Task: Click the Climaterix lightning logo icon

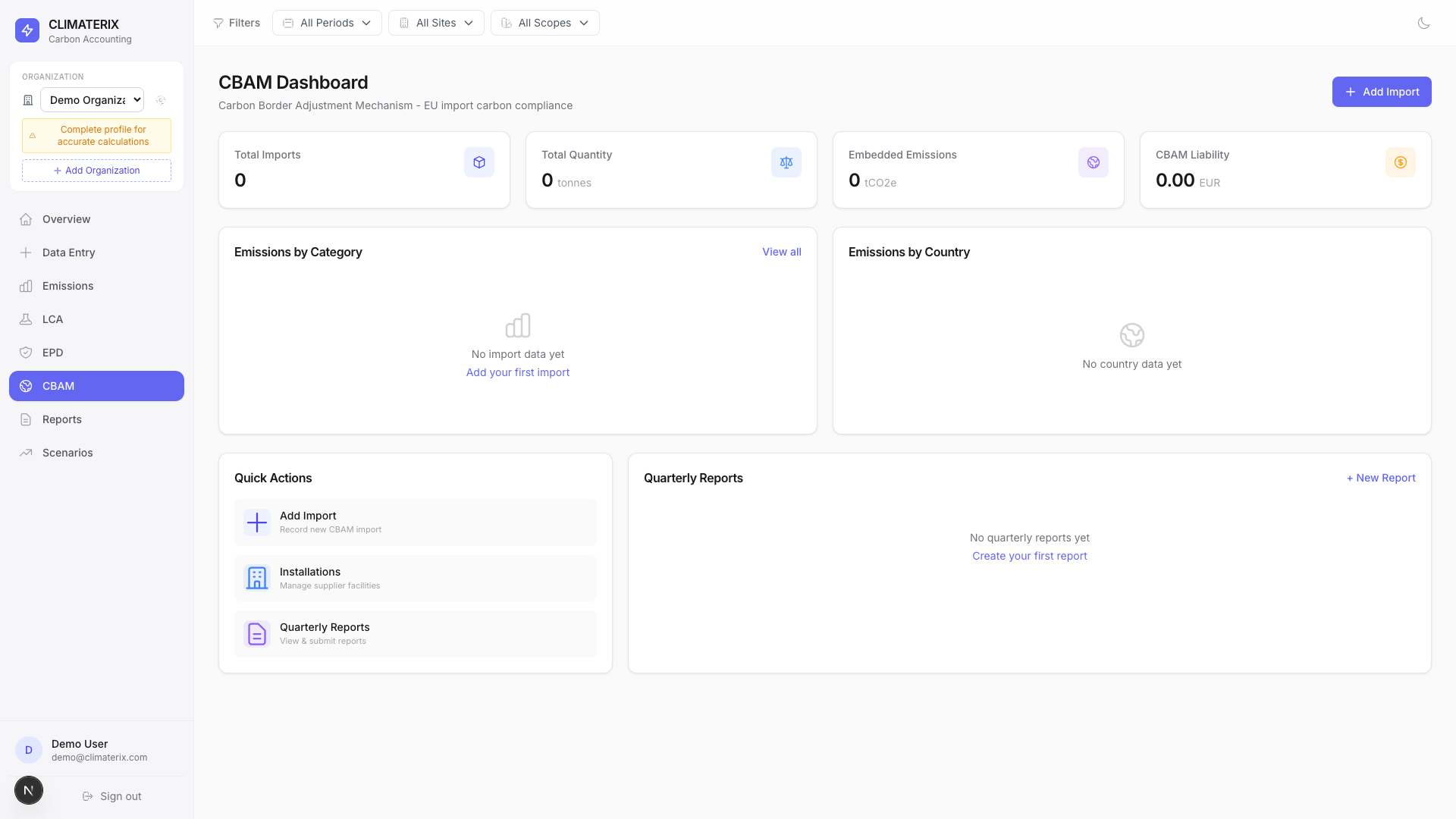Action: pos(27,30)
